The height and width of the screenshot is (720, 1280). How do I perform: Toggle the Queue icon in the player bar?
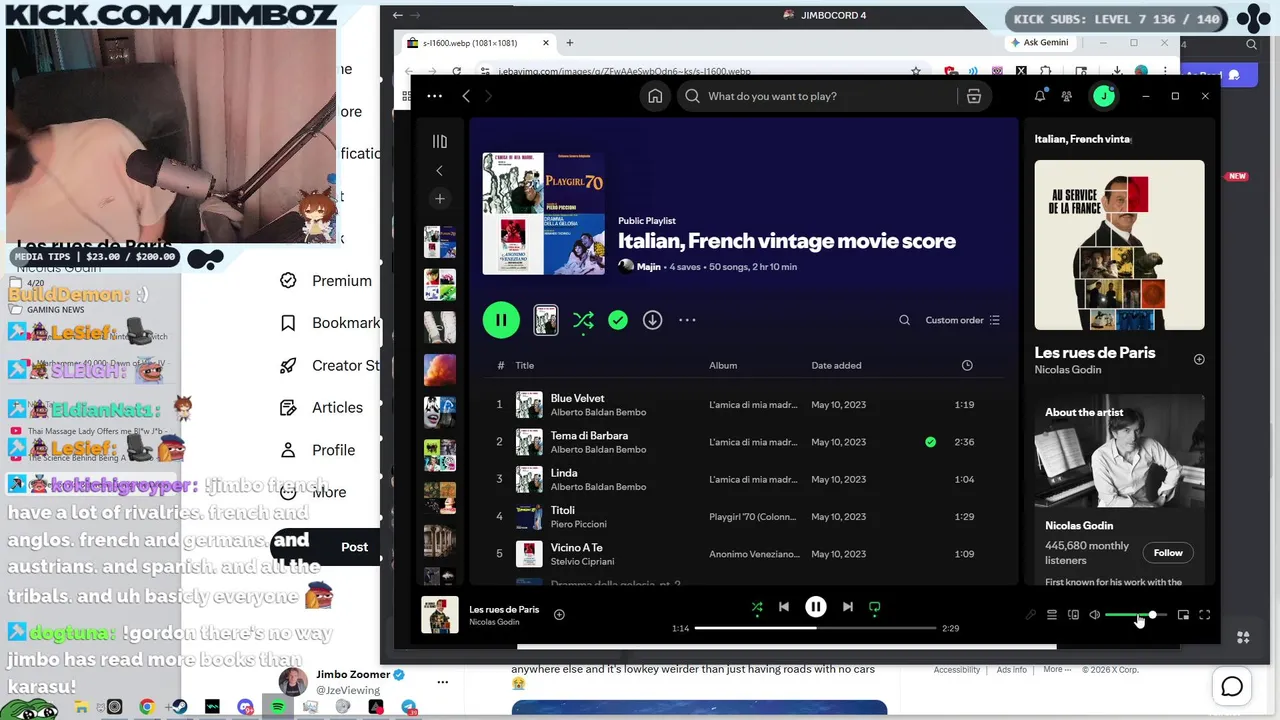tap(1052, 615)
